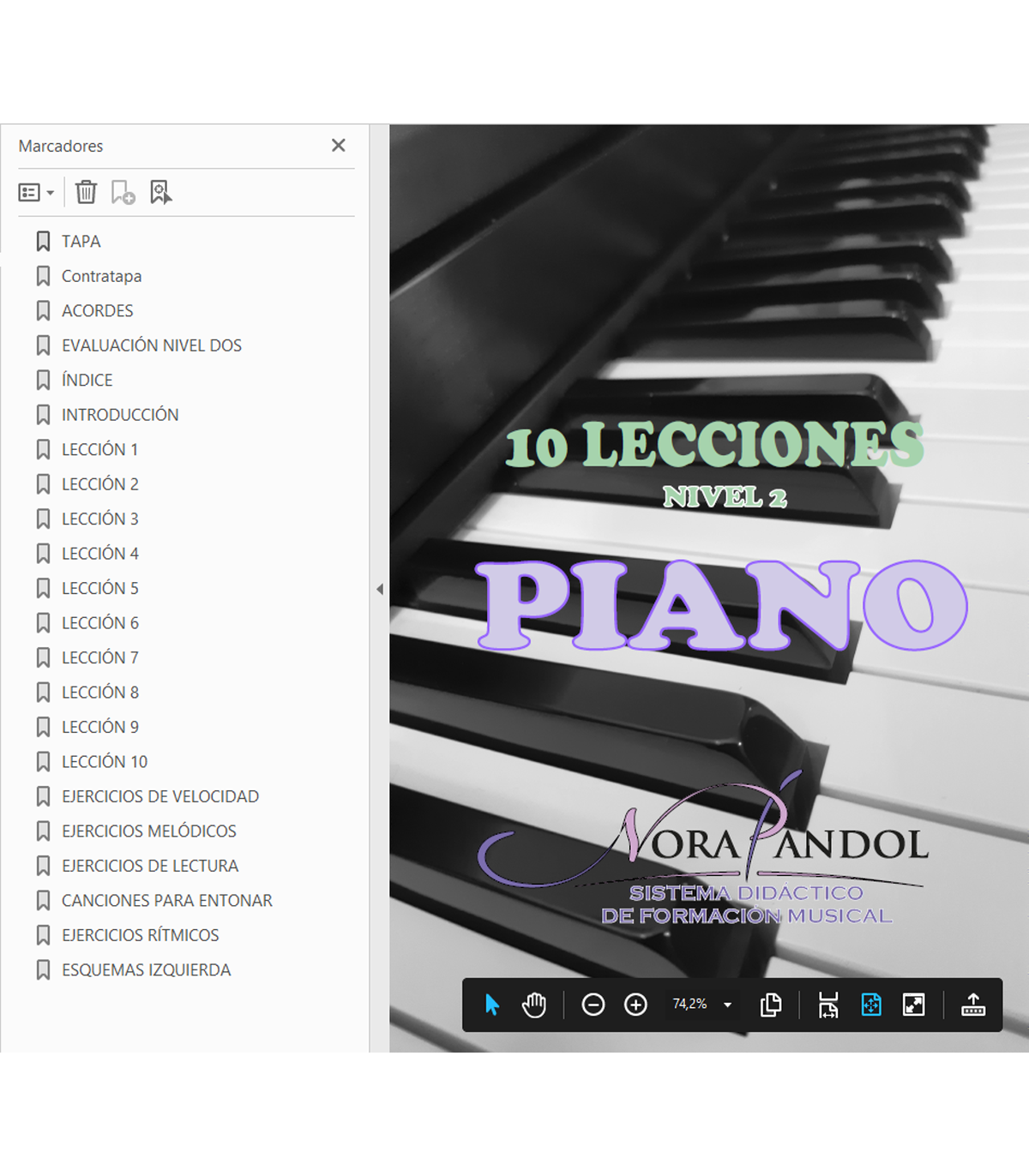Delete selected bookmark with trash icon
1029x1176 pixels.
click(86, 192)
